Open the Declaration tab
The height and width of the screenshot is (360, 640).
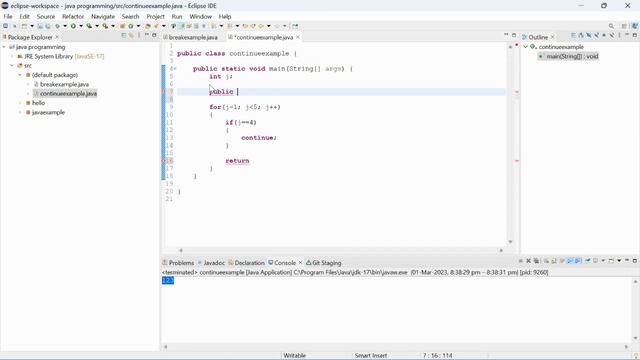(246, 263)
